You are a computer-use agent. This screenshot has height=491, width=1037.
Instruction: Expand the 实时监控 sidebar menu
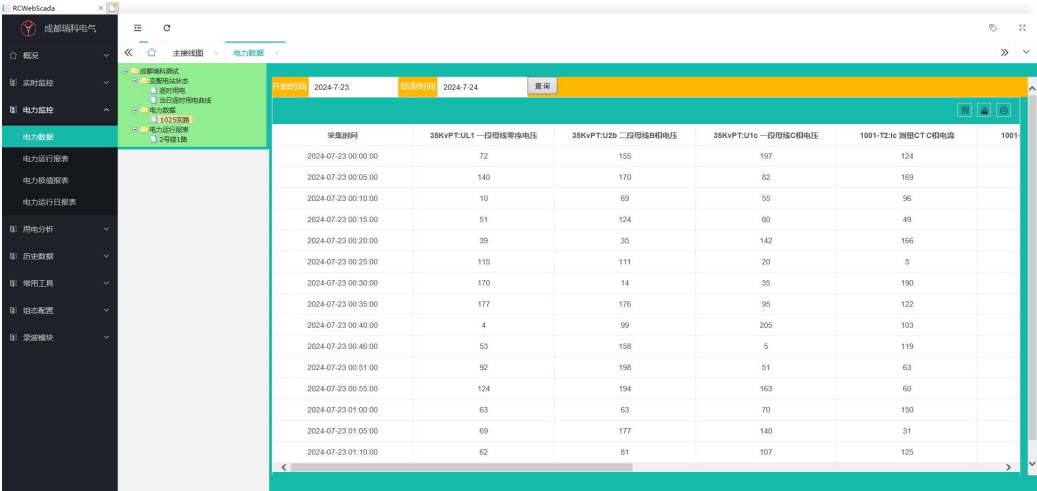tap(58, 82)
